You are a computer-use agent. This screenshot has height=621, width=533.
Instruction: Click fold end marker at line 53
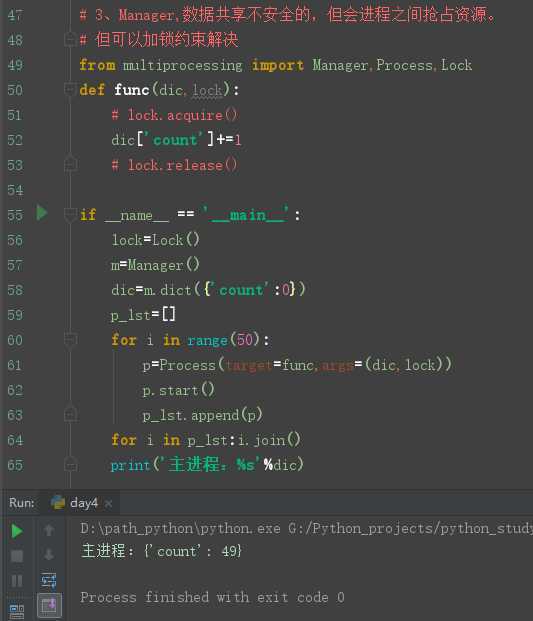(x=70, y=164)
